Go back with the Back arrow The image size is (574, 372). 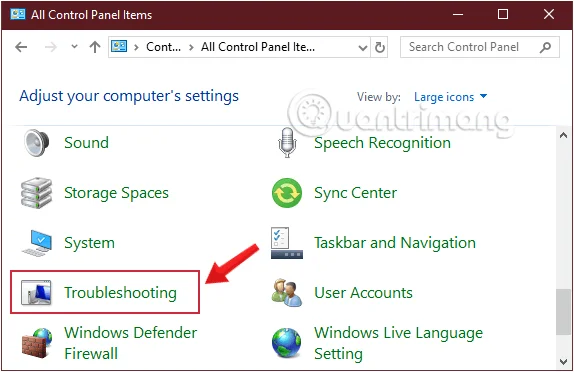21,47
